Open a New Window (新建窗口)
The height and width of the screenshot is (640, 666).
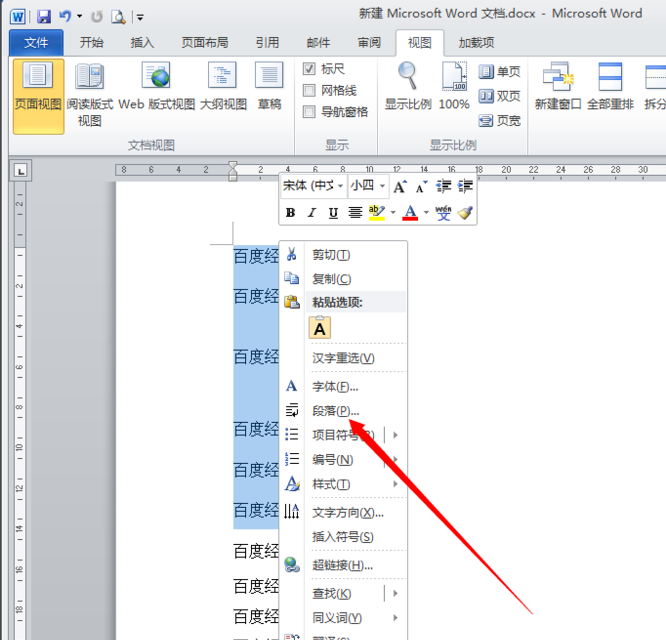click(x=558, y=87)
